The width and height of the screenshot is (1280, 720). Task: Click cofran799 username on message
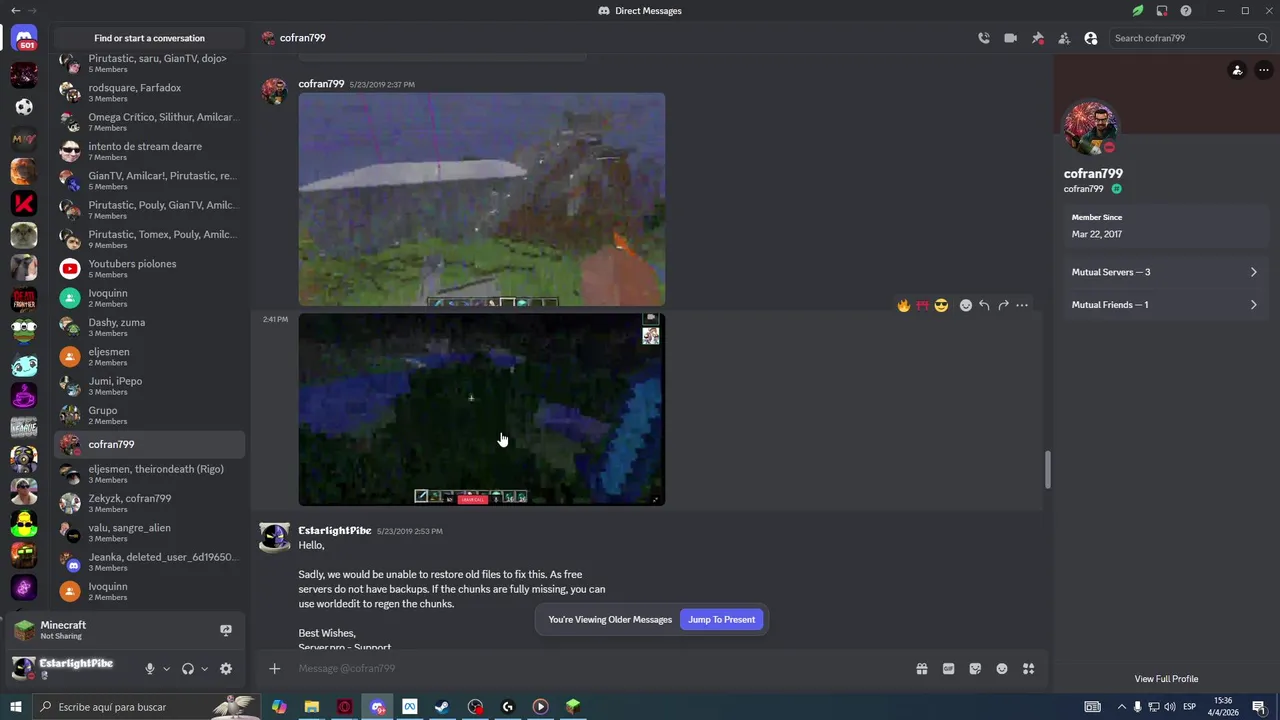point(321,84)
